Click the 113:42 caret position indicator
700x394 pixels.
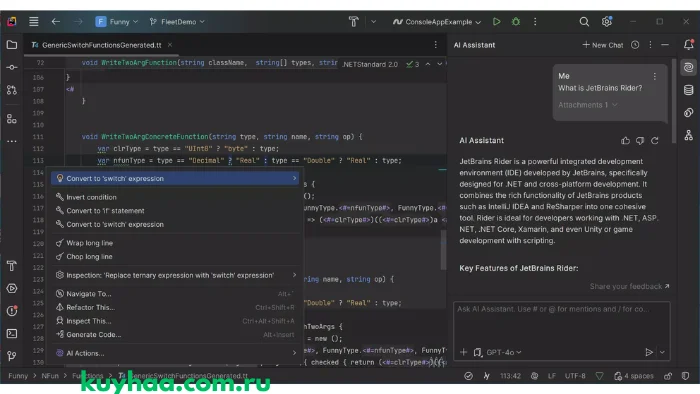point(510,376)
